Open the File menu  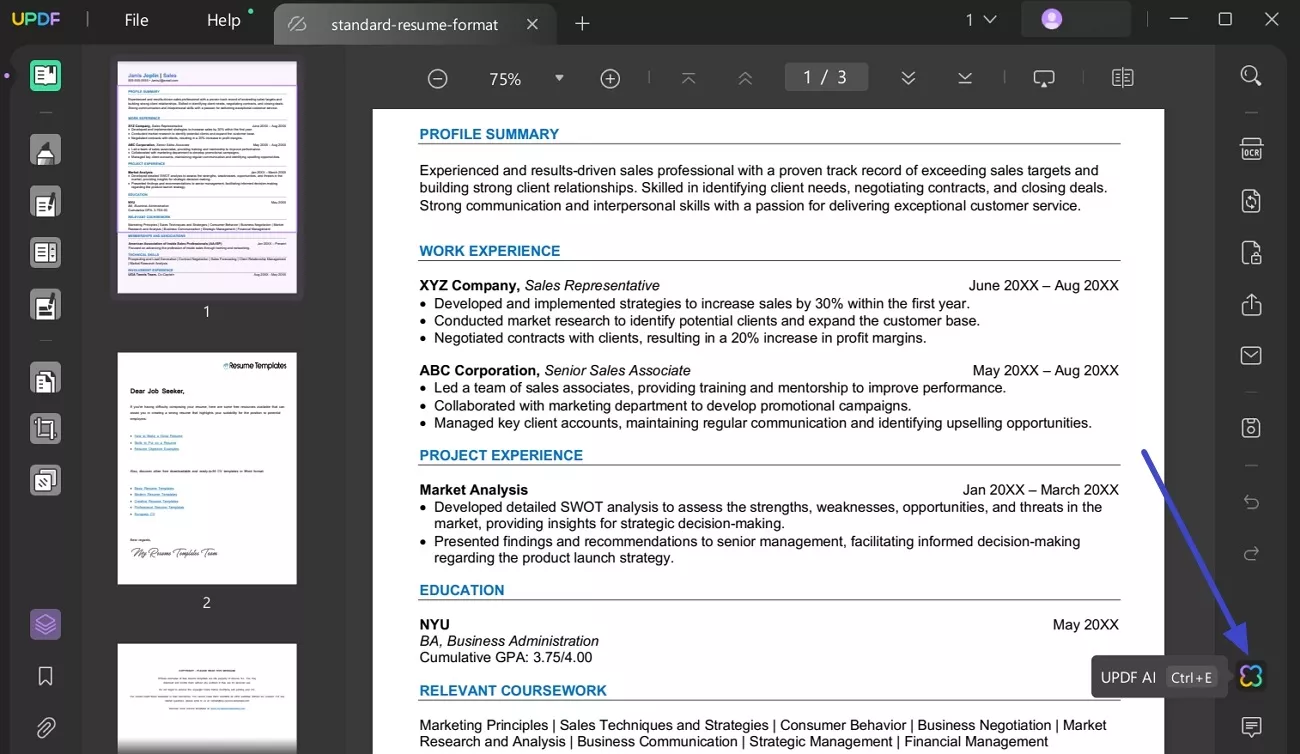136,20
